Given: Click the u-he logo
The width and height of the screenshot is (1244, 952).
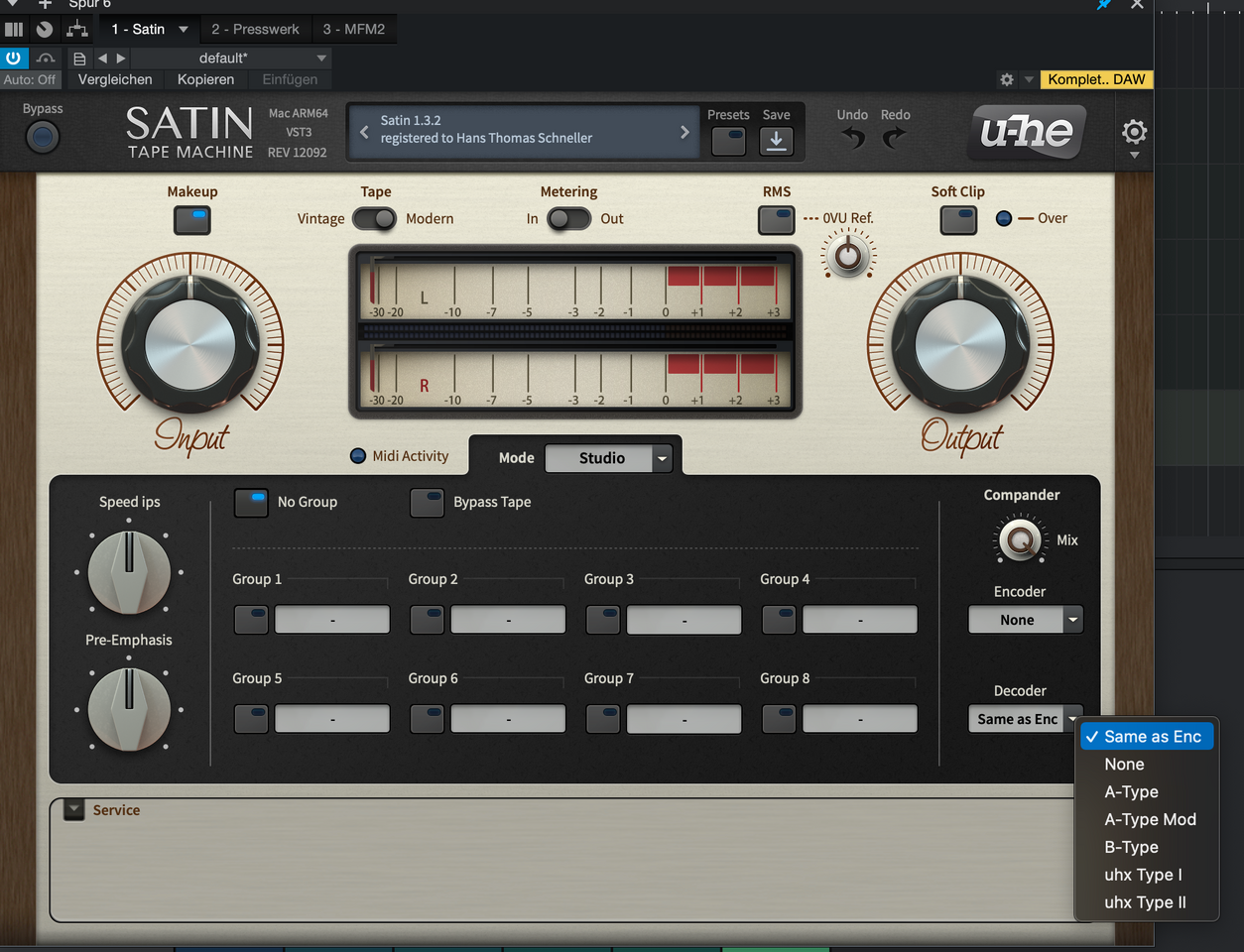Looking at the screenshot, I should (1027, 132).
